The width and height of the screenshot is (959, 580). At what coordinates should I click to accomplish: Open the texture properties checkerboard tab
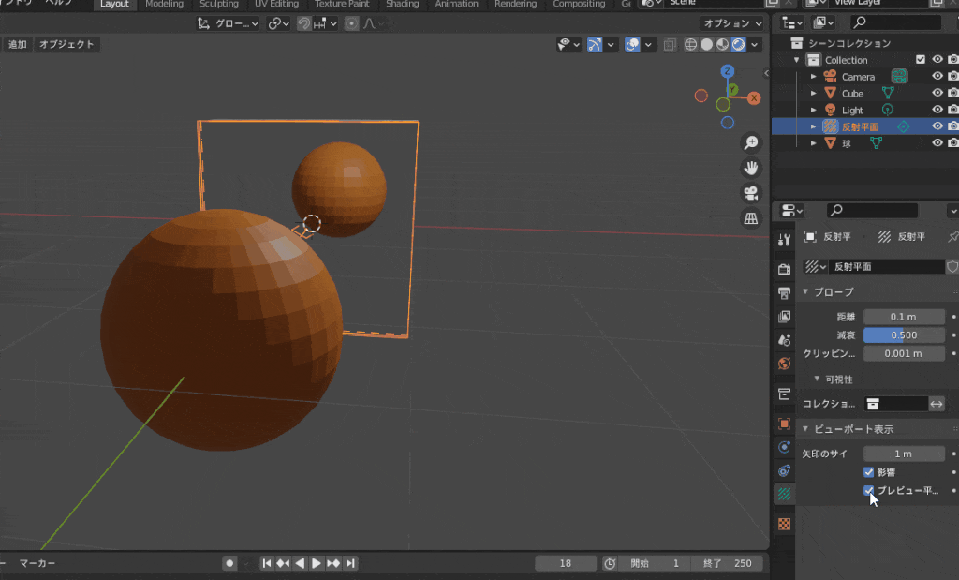(784, 523)
